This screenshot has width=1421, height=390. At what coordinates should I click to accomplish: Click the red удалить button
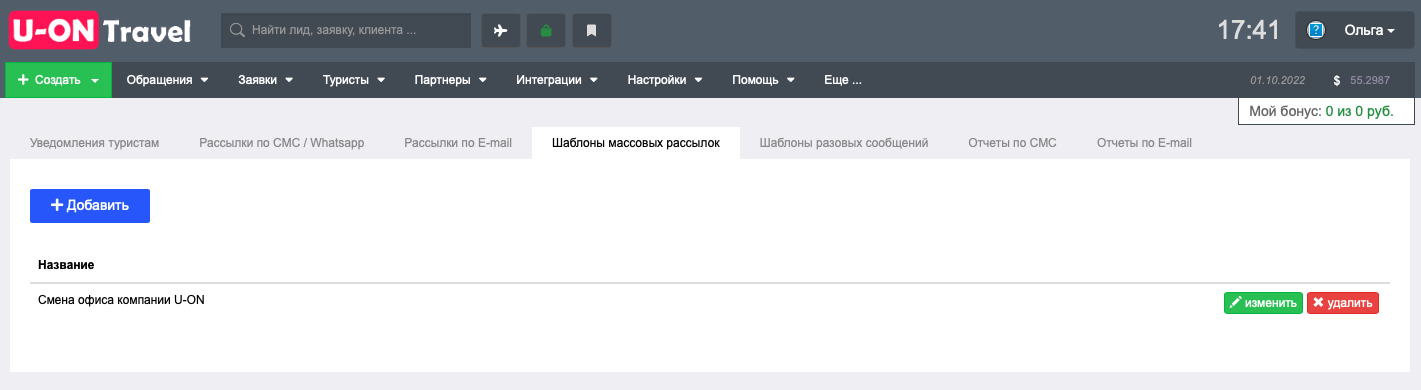click(1343, 303)
